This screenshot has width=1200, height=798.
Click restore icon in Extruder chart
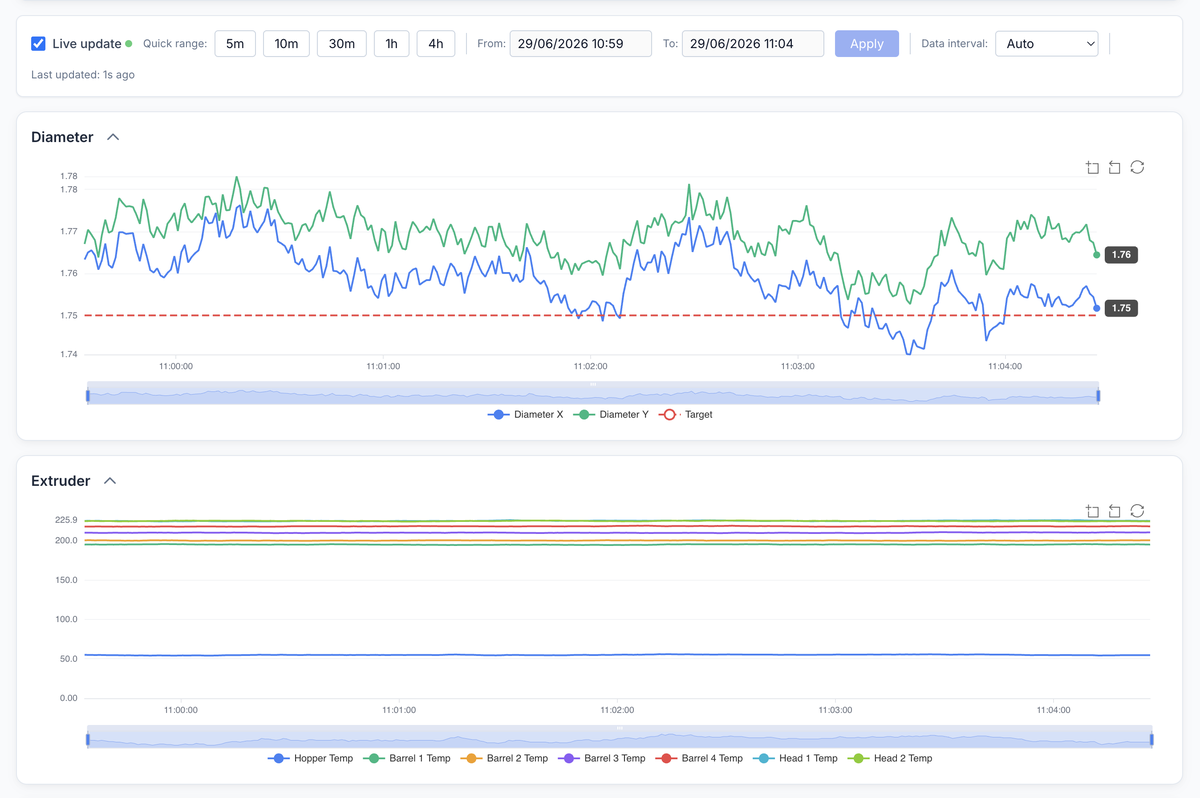(x=1137, y=511)
